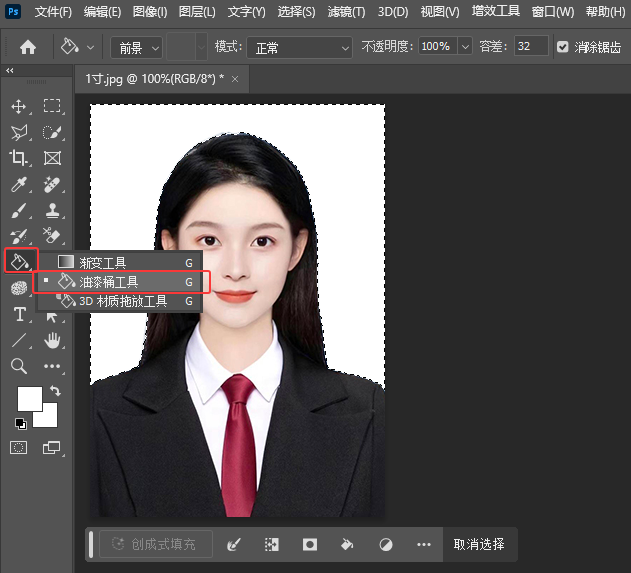Open the 模式 blend mode dropdown
Viewport: 631px width, 573px height.
[x=299, y=47]
